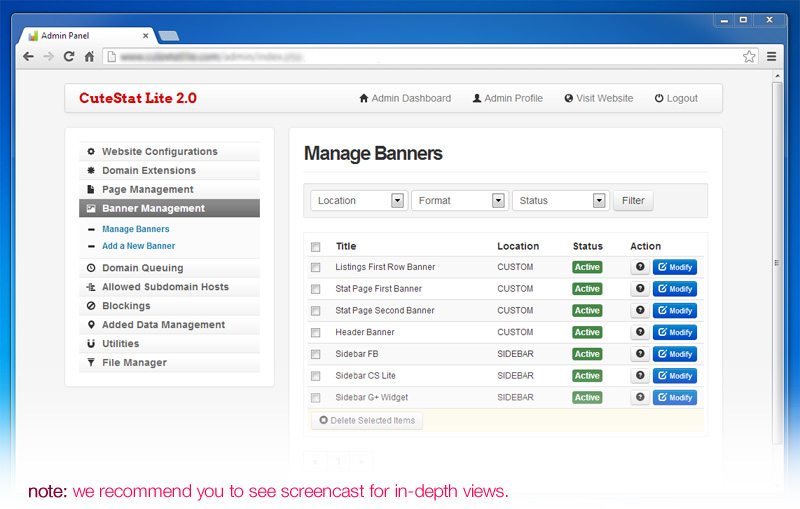Open Admin Dashboard from top navigation
800x509 pixels.
point(405,98)
